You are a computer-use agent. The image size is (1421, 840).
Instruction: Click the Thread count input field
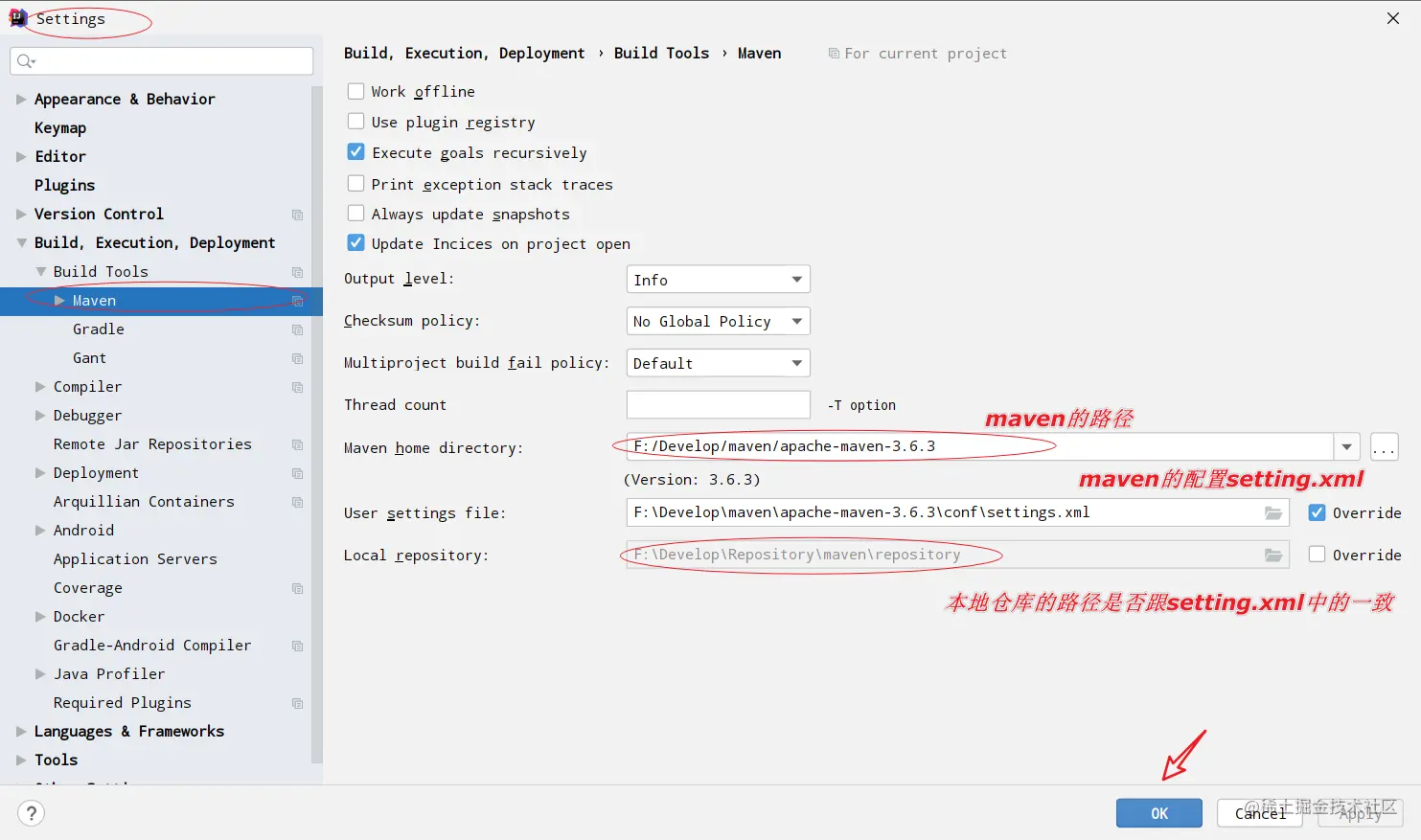pos(719,405)
